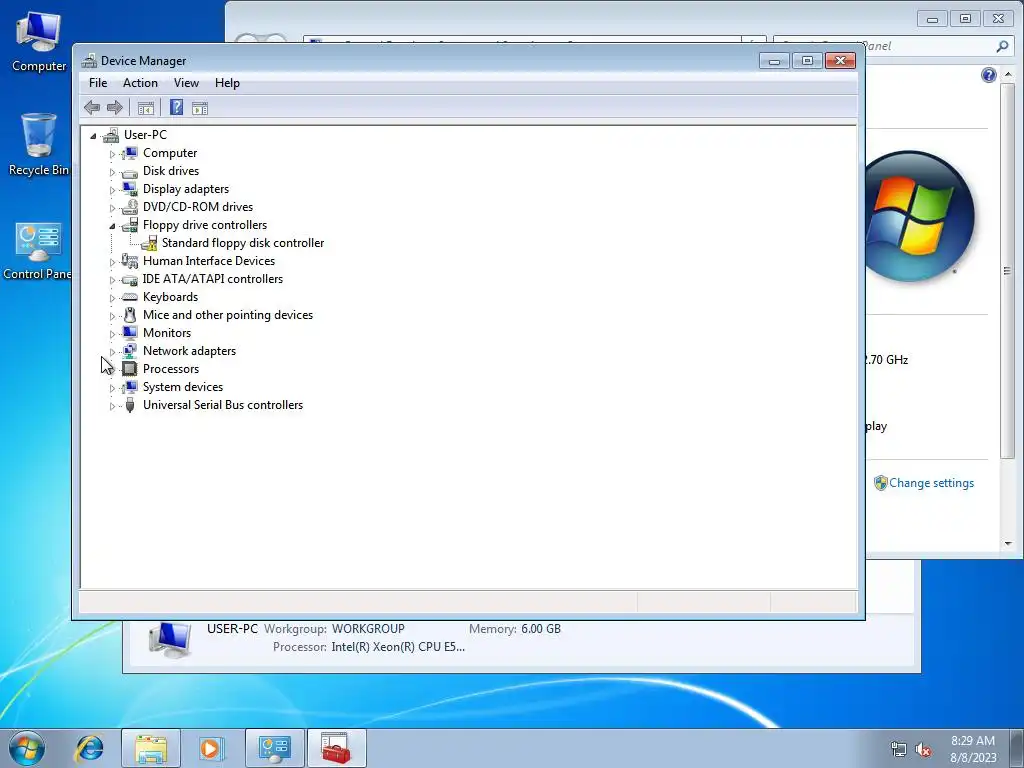Click the DVD/CD-ROM drives icon
This screenshot has width=1024, height=768.
click(x=130, y=207)
